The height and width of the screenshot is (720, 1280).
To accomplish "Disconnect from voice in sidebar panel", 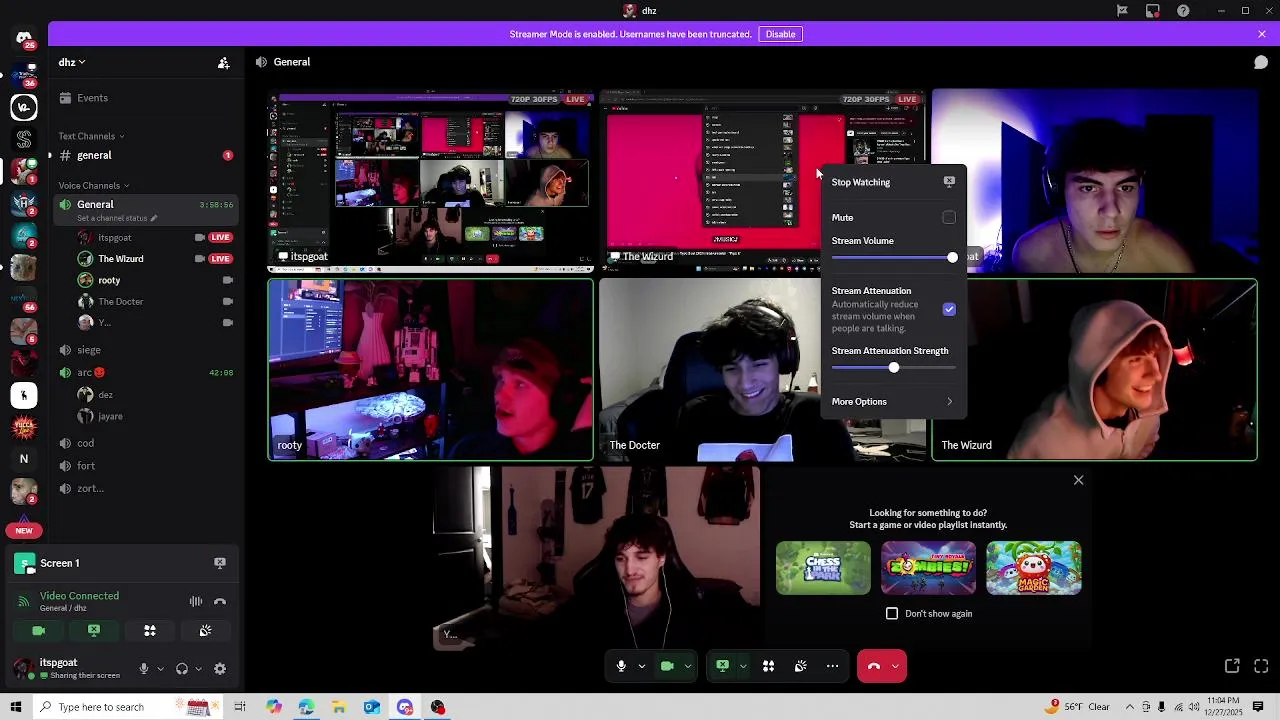I will tap(220, 601).
